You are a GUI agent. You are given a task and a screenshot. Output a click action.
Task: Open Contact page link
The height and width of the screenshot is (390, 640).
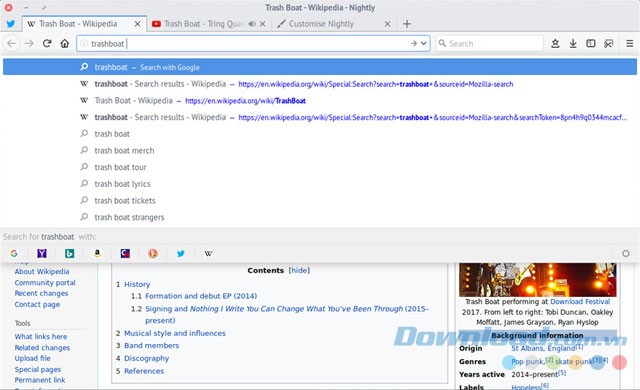click(x=37, y=304)
